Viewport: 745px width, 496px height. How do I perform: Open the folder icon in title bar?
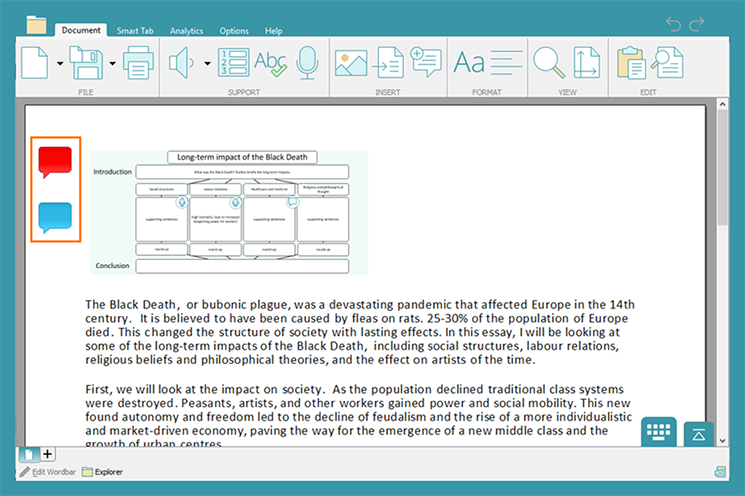pyautogui.click(x=36, y=24)
